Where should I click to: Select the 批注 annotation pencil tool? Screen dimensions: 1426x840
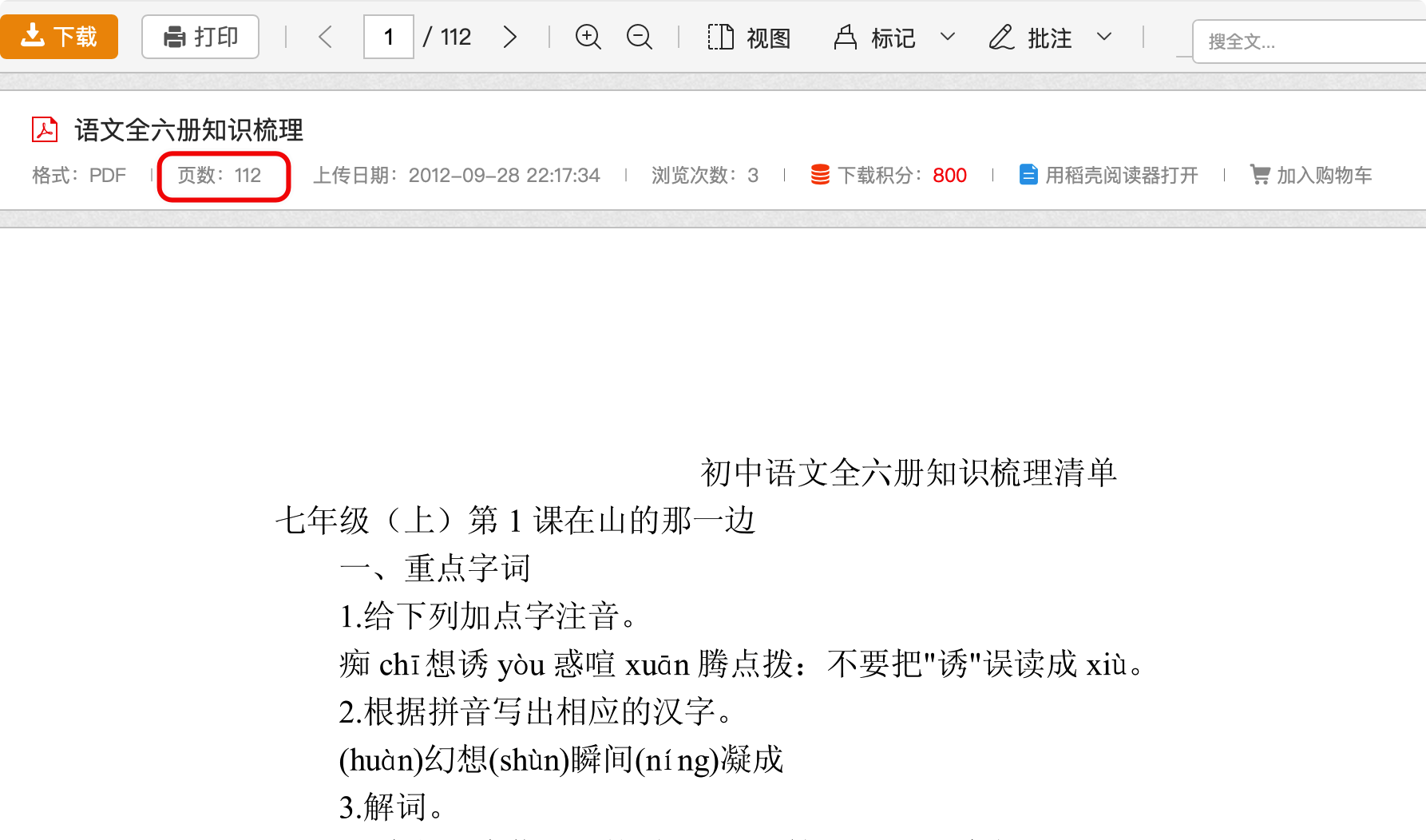[1031, 38]
